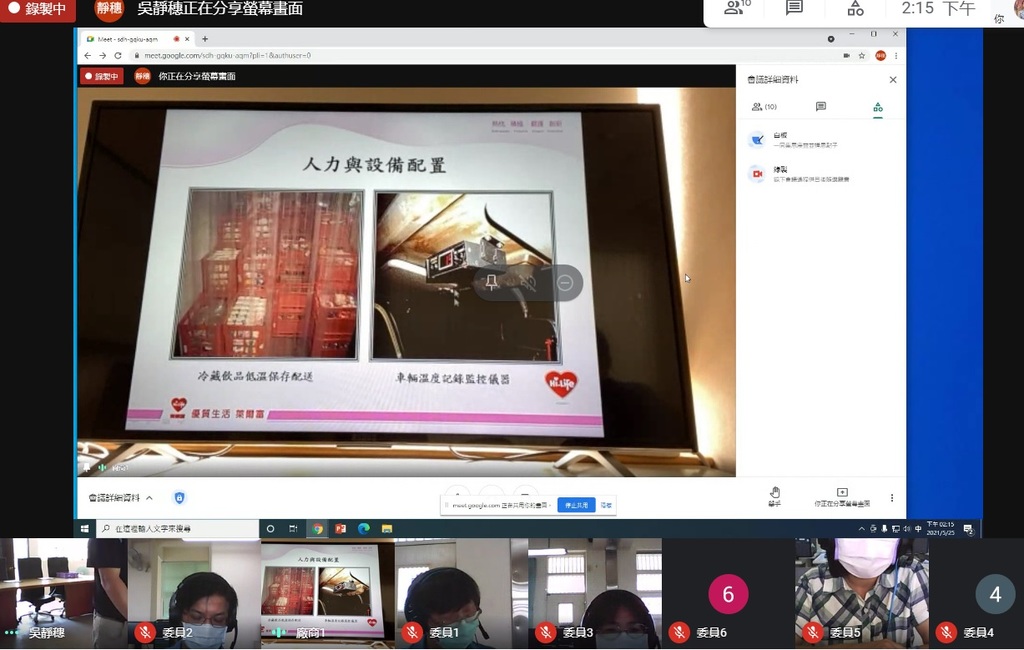Click the 靜穗 presenter avatar in top bar

pos(109,9)
